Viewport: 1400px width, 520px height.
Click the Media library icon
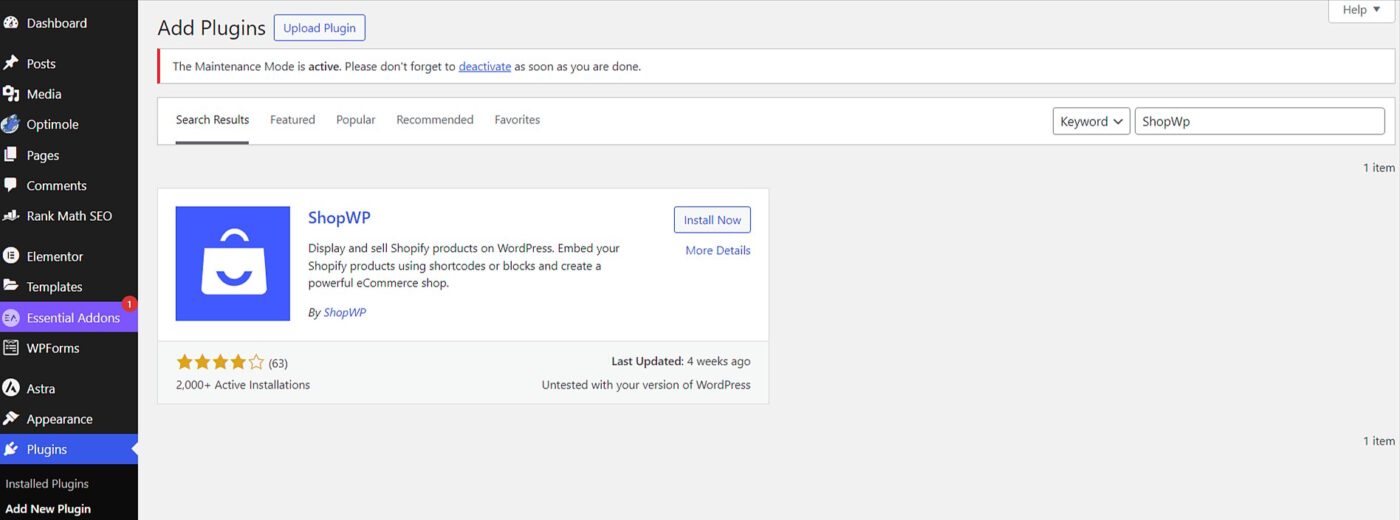click(x=11, y=94)
